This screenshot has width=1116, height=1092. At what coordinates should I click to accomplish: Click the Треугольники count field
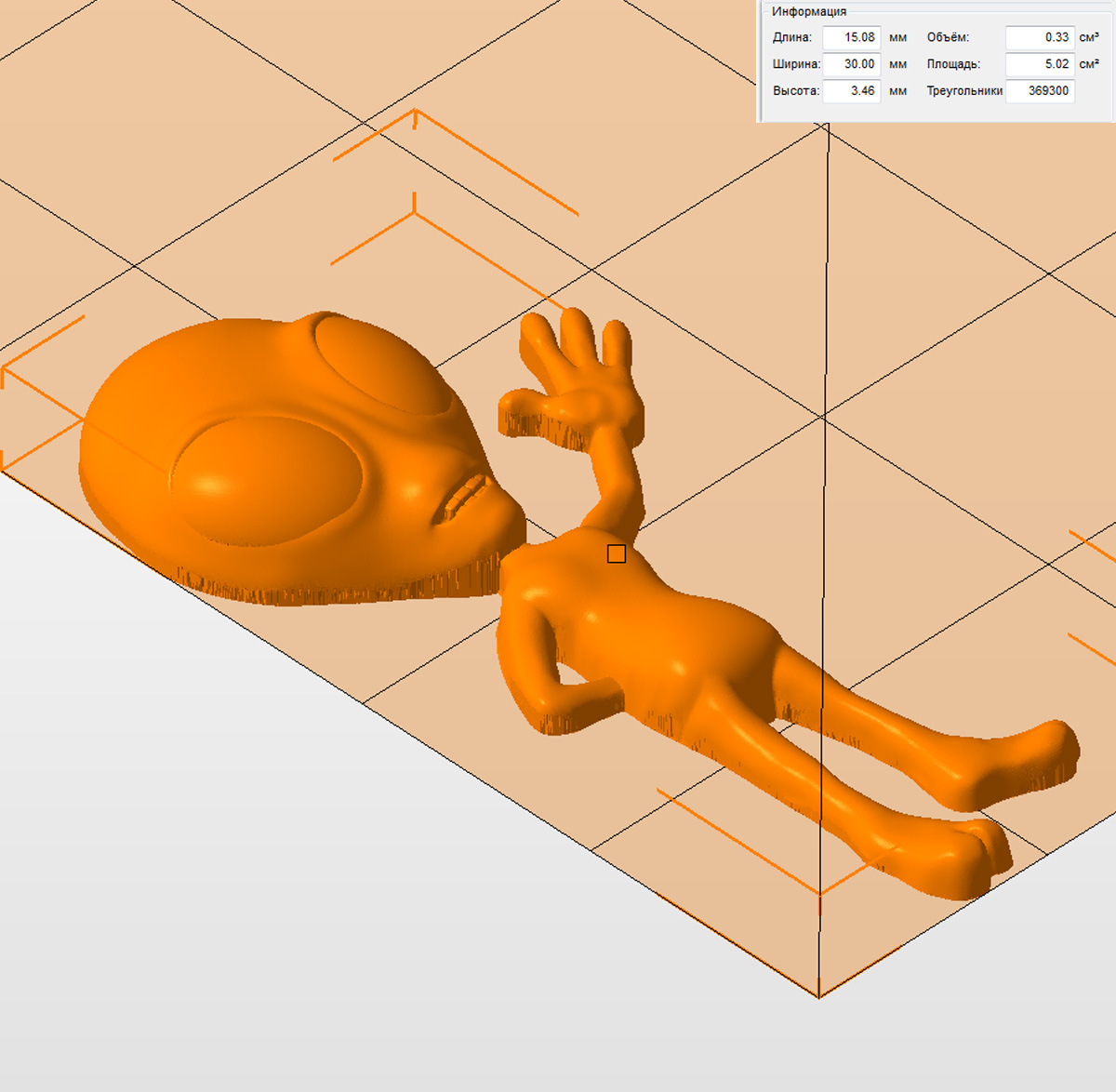pyautogui.click(x=1040, y=91)
